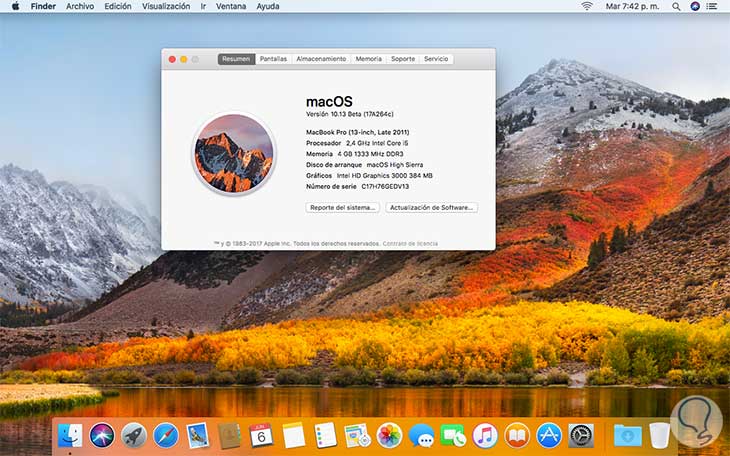Click Memoria 4 GB 1333 MHz DDR3

pyautogui.click(x=355, y=154)
